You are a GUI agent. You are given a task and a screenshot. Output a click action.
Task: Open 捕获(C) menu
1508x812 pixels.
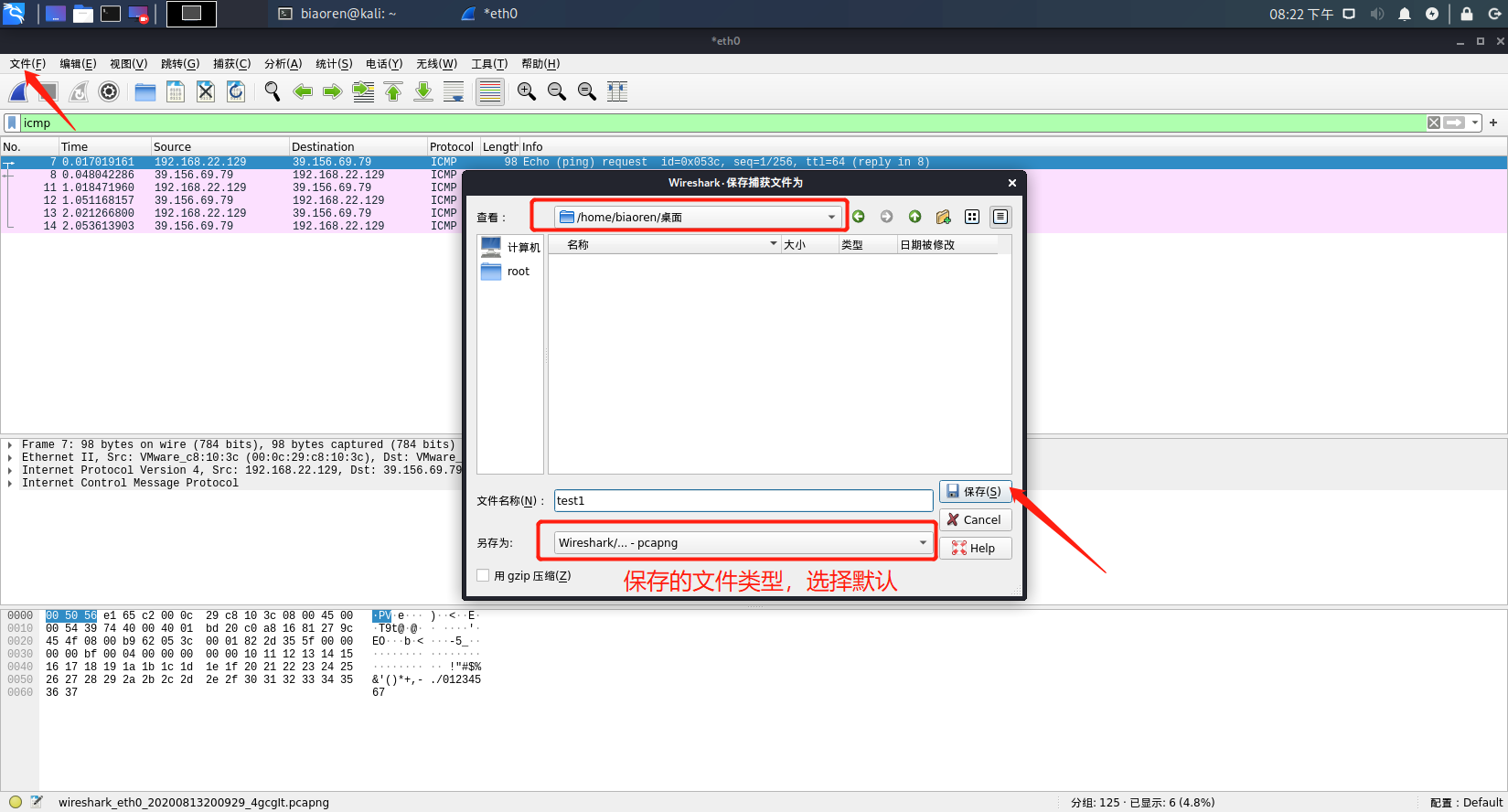pyautogui.click(x=231, y=64)
